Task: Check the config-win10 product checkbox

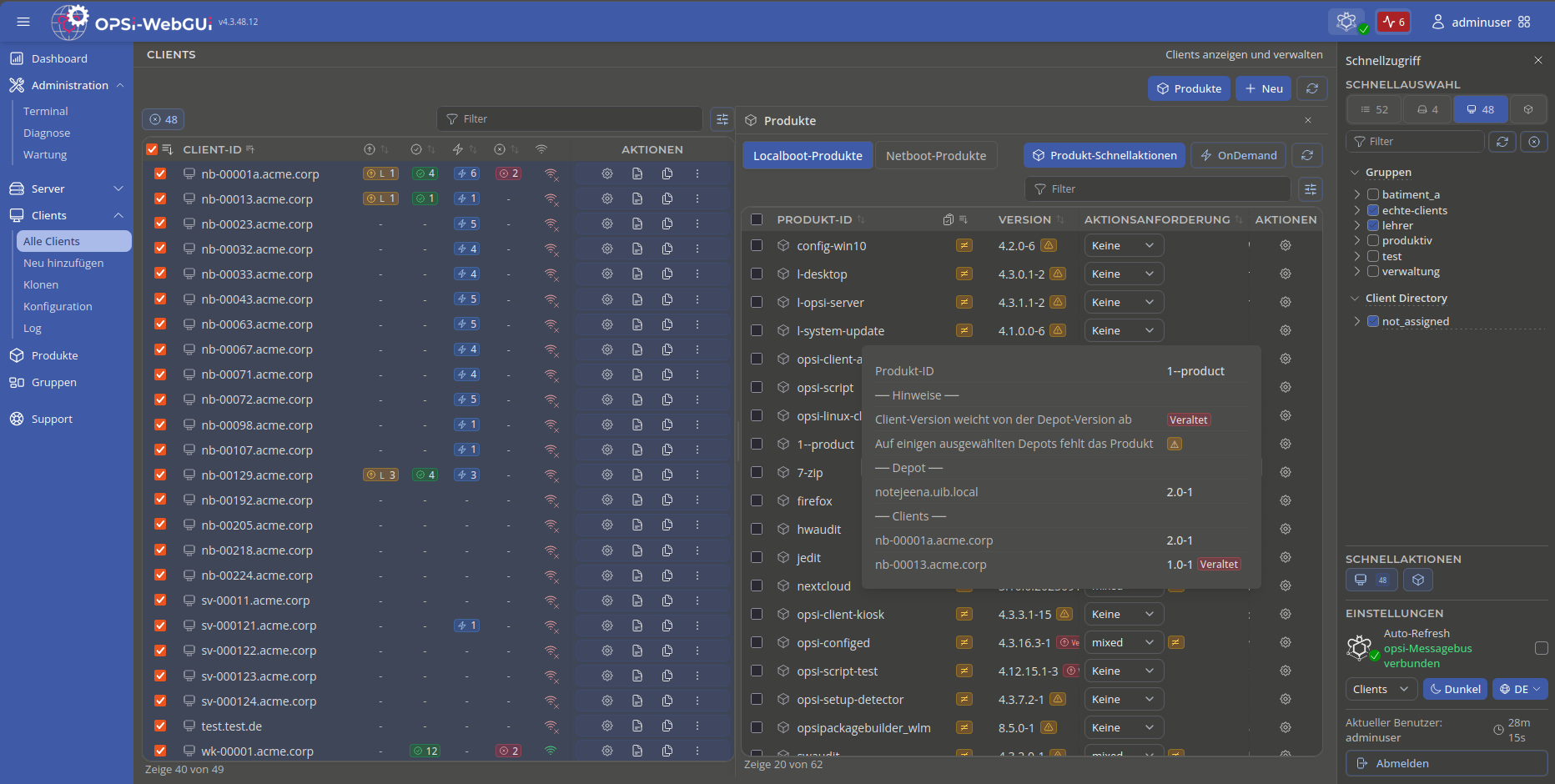Action: click(x=757, y=245)
